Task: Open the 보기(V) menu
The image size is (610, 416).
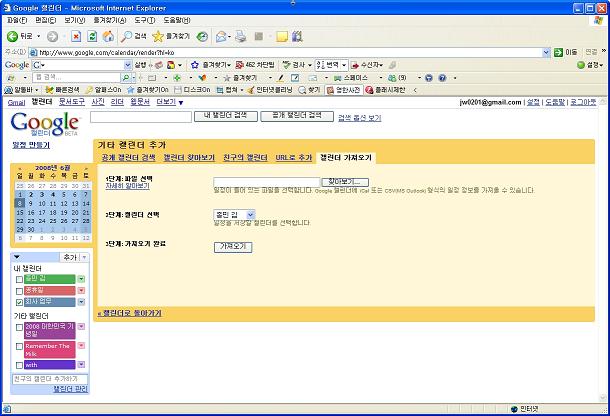Action: (x=74, y=20)
